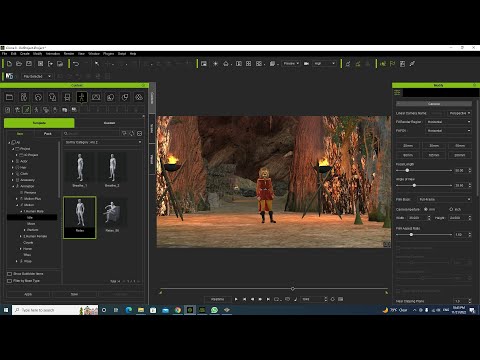Open the Render menu
The image size is (480, 360).
[69, 54]
